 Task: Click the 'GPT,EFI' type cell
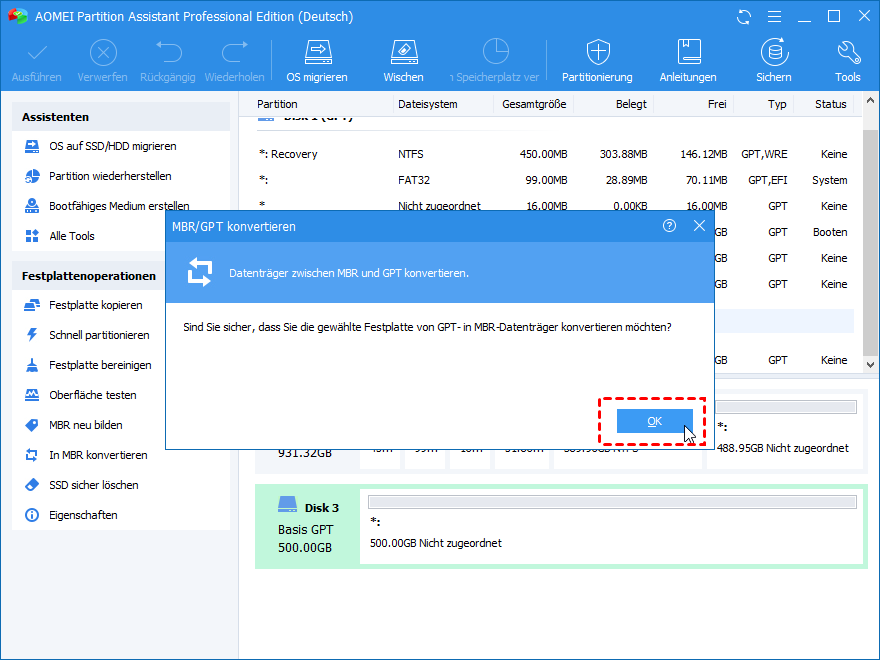click(767, 180)
